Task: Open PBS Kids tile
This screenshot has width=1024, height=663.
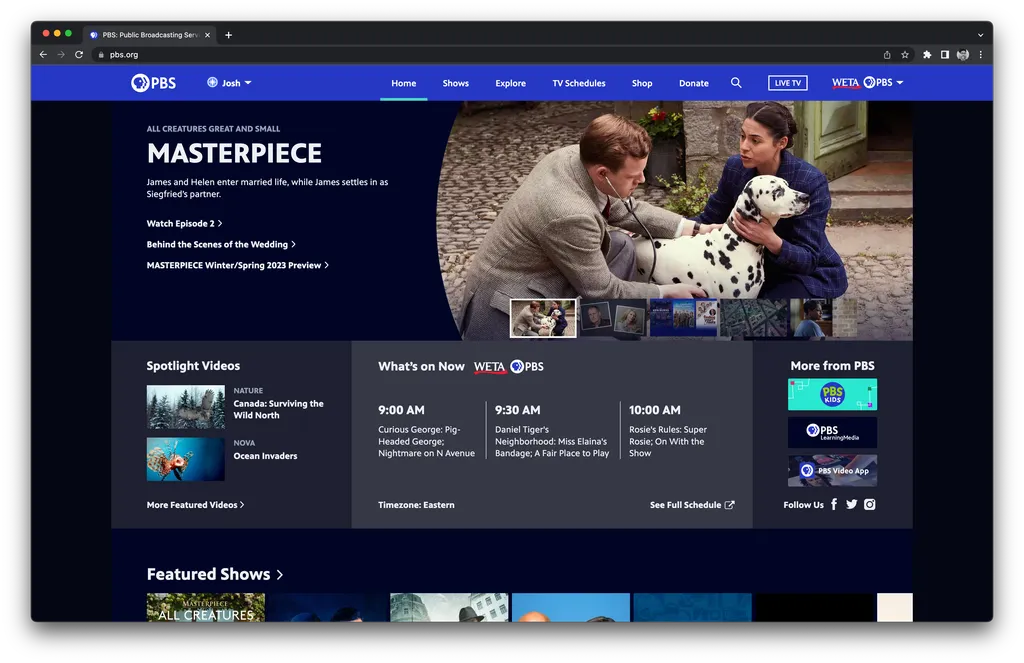Action: tap(833, 395)
